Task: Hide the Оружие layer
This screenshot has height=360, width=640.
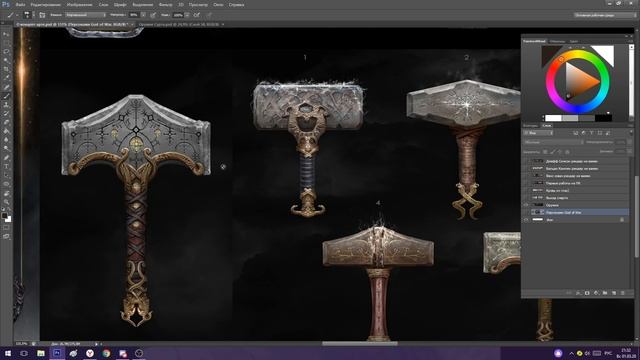Action: pos(526,205)
